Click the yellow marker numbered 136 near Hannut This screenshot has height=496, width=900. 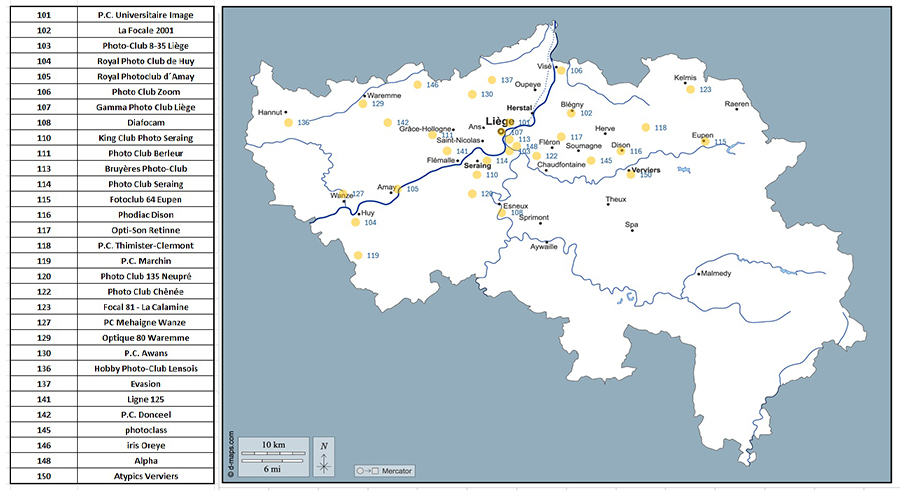(x=289, y=122)
